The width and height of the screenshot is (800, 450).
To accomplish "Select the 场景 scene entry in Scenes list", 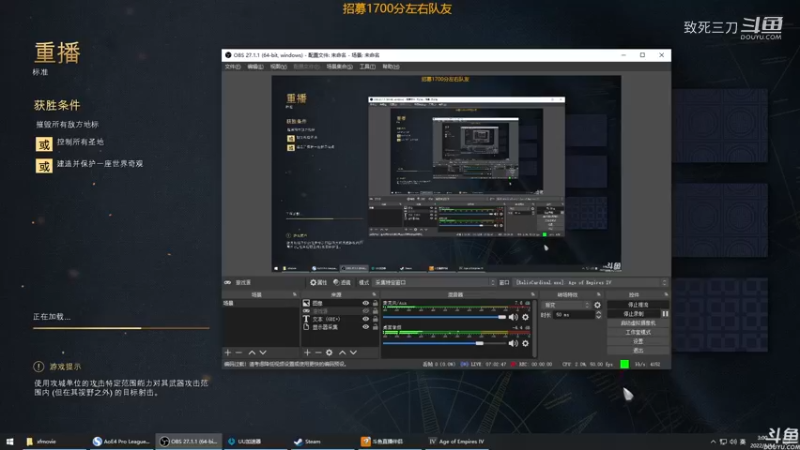I will point(260,303).
